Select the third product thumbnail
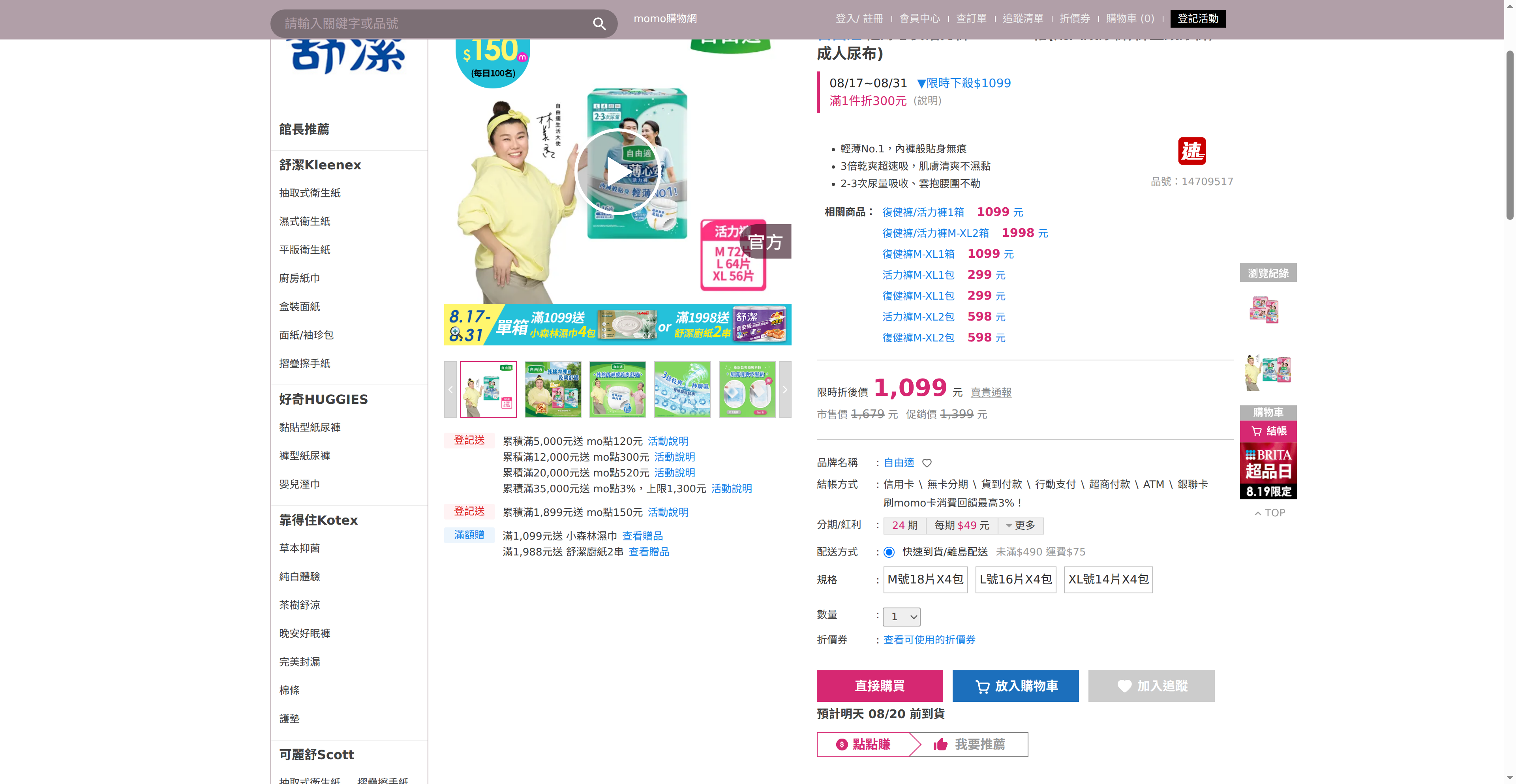 617,390
